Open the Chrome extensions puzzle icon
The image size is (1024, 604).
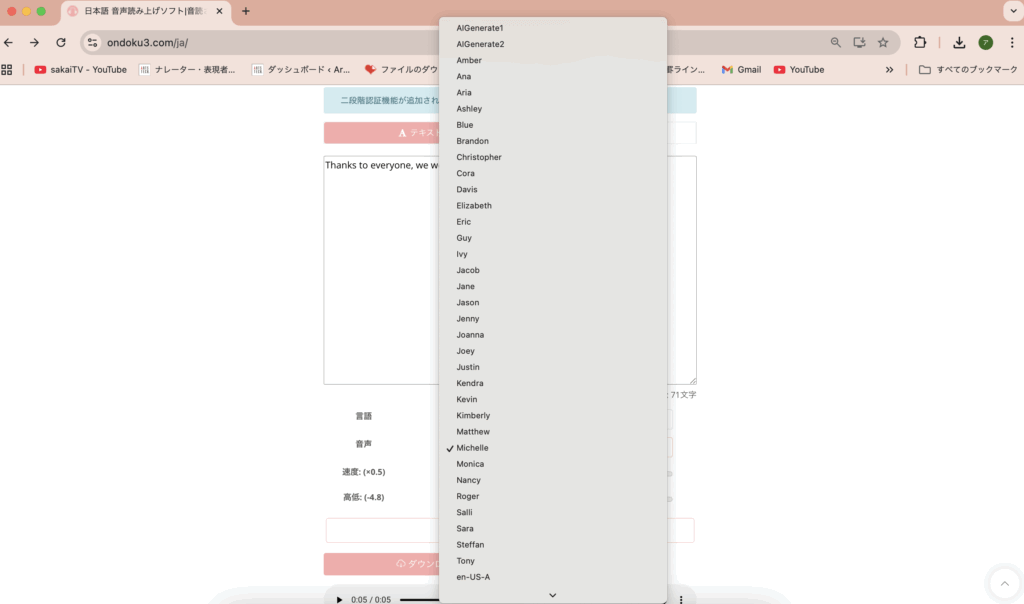pos(920,43)
